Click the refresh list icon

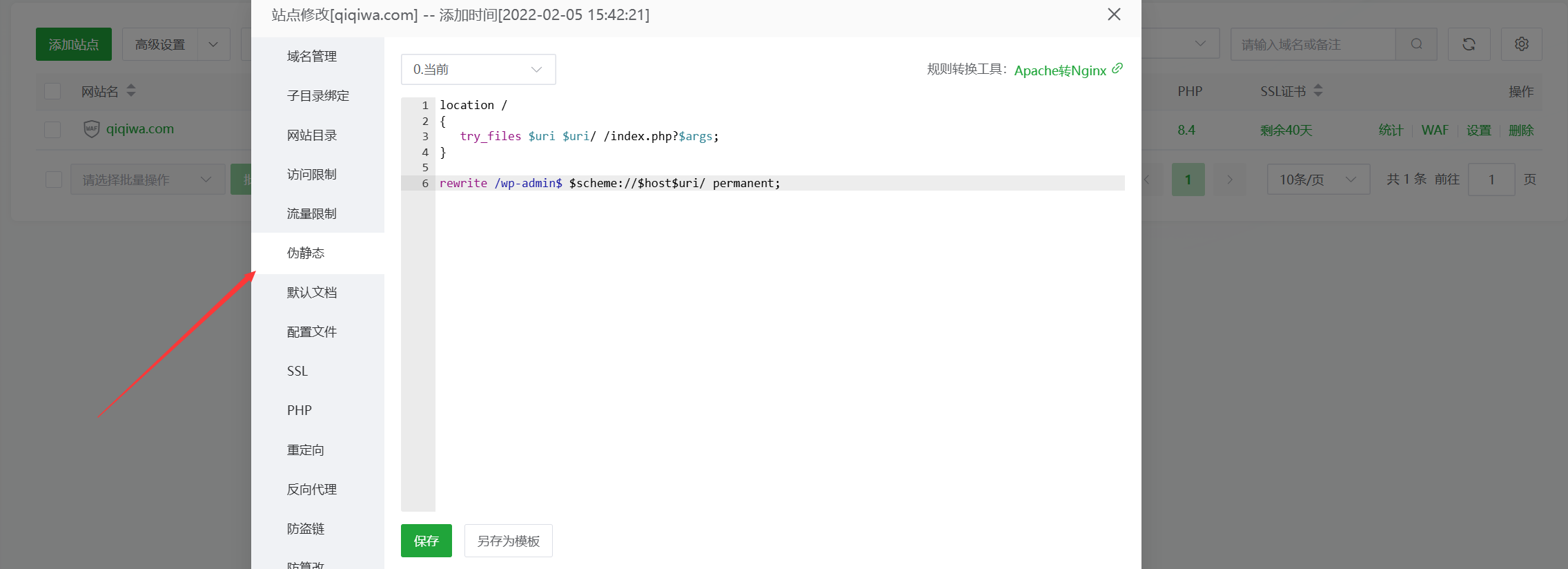(1469, 44)
